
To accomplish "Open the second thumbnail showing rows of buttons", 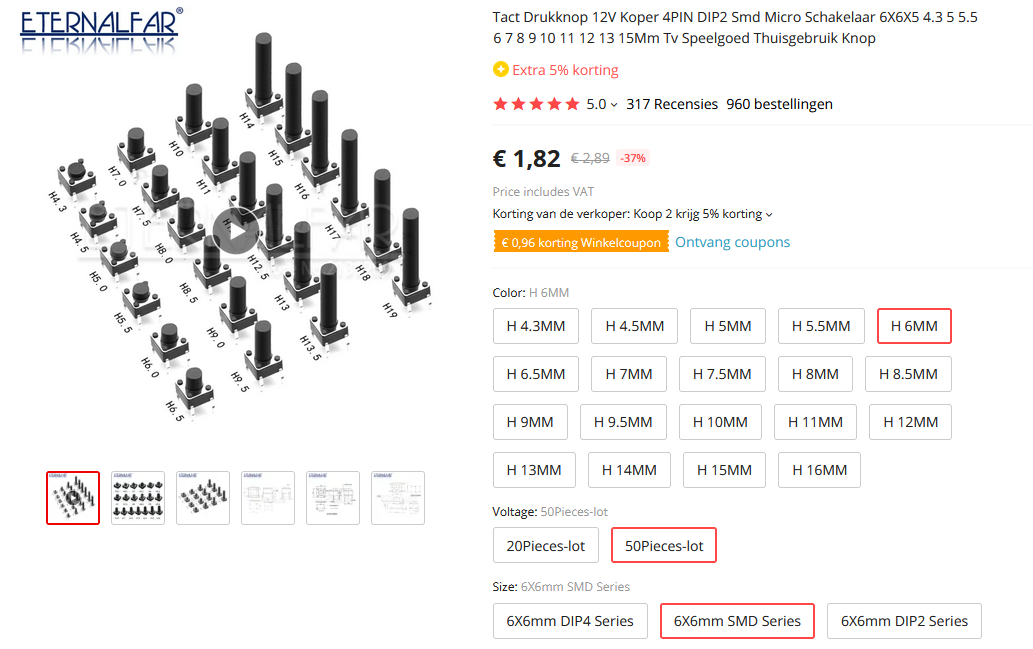I will point(138,498).
